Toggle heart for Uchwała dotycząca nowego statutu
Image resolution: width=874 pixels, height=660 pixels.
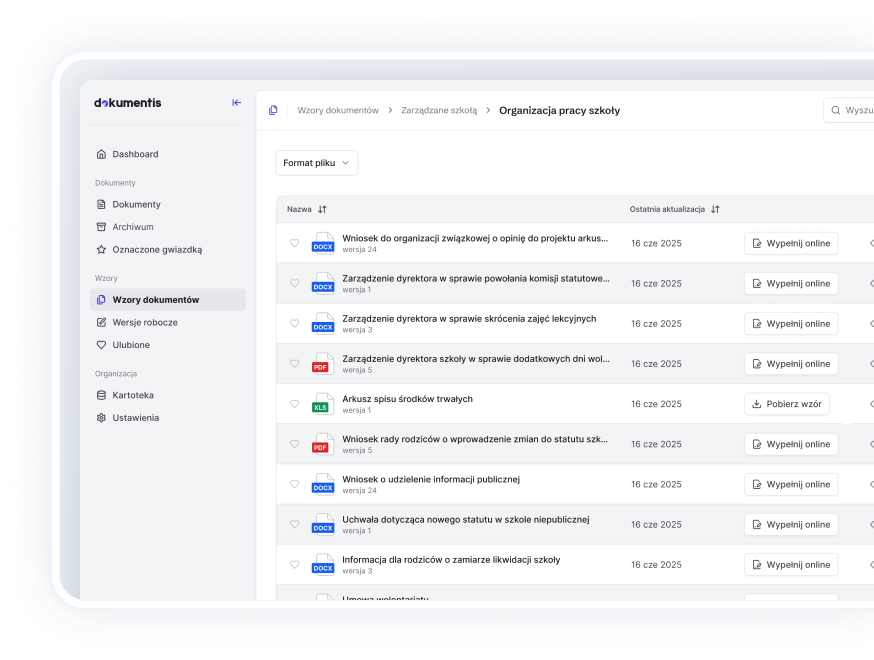tap(294, 524)
